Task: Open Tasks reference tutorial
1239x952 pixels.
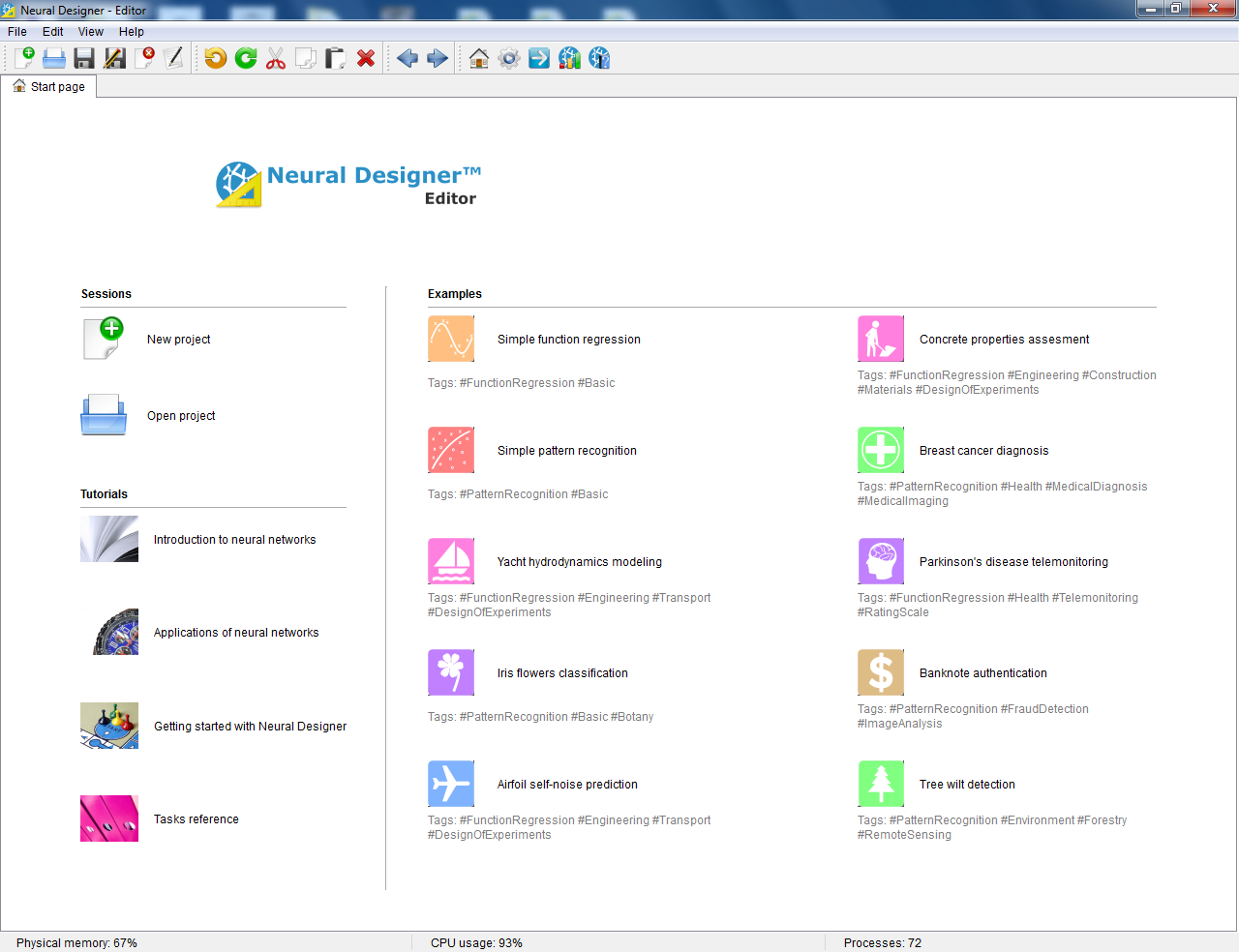Action: (196, 819)
